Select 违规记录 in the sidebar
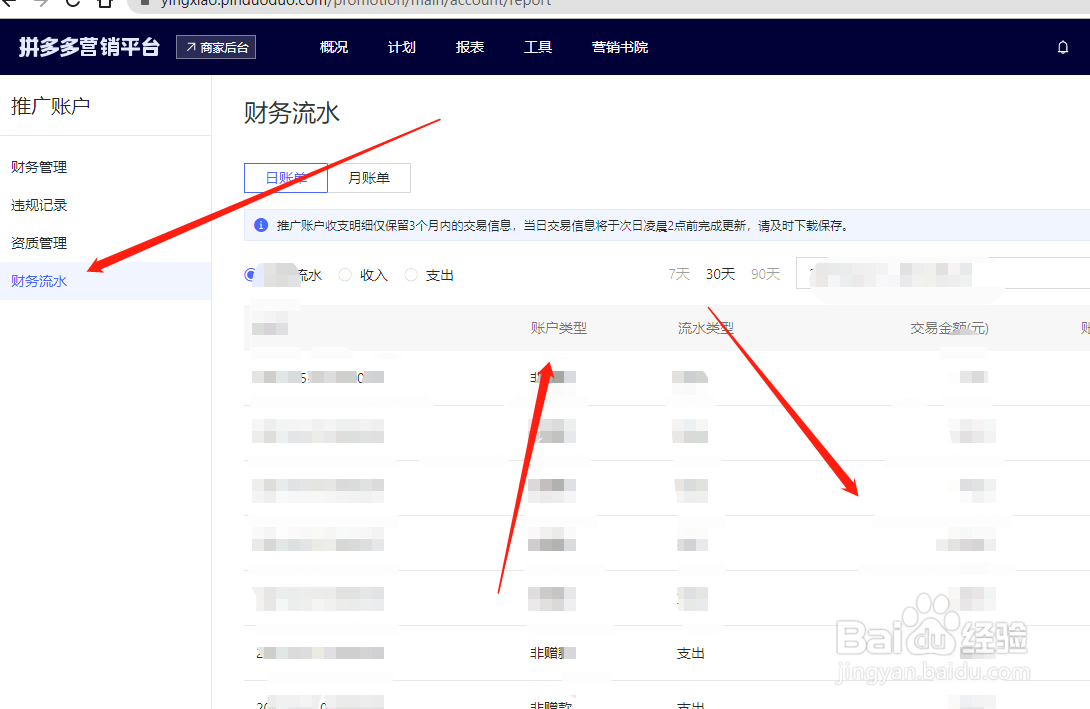1090x709 pixels. 39,205
